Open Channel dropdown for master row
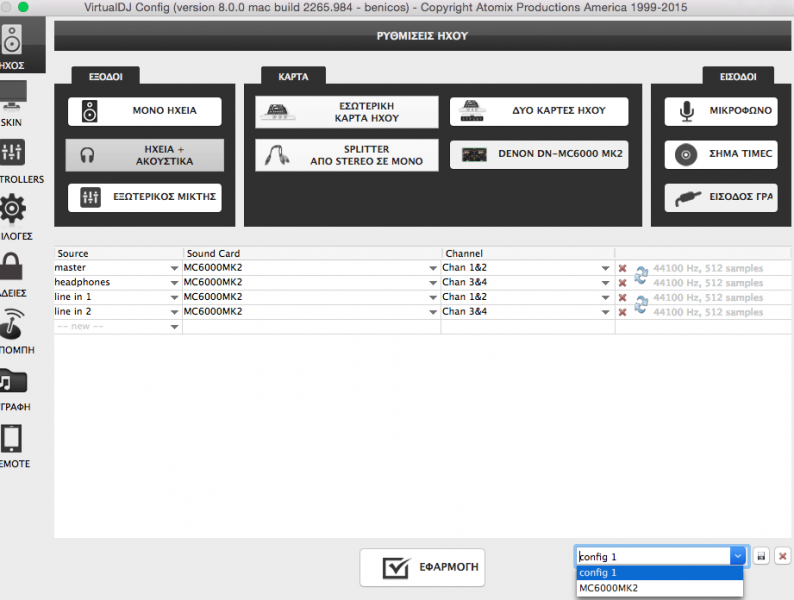This screenshot has height=600, width=794. click(605, 268)
